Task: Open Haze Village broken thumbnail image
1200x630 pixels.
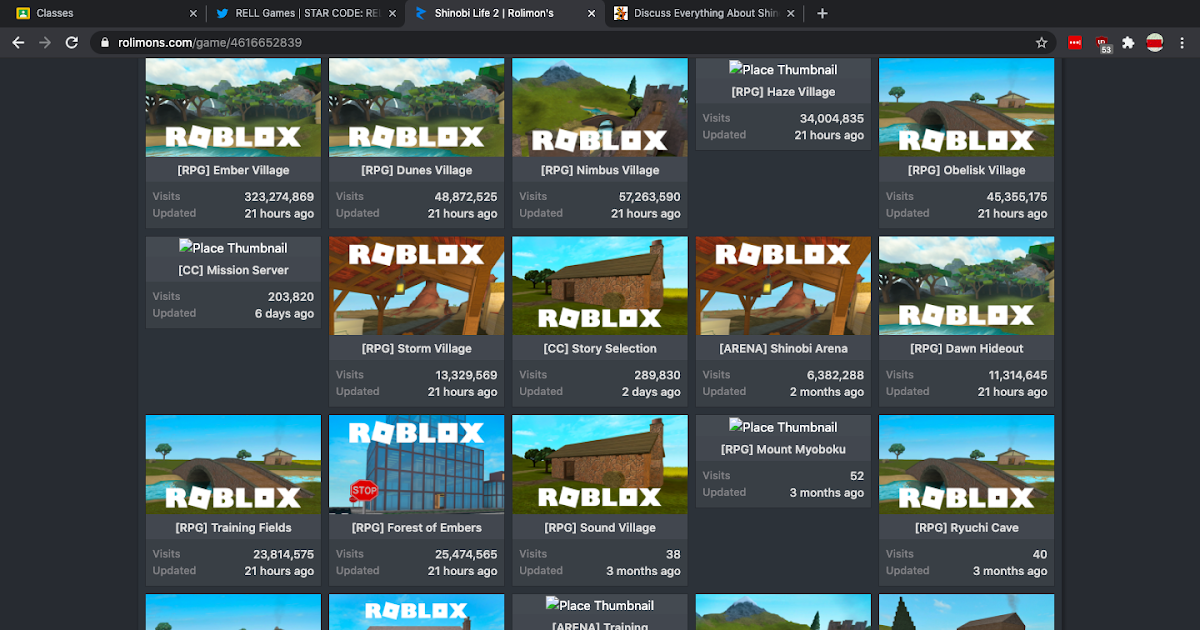Action: pos(783,69)
